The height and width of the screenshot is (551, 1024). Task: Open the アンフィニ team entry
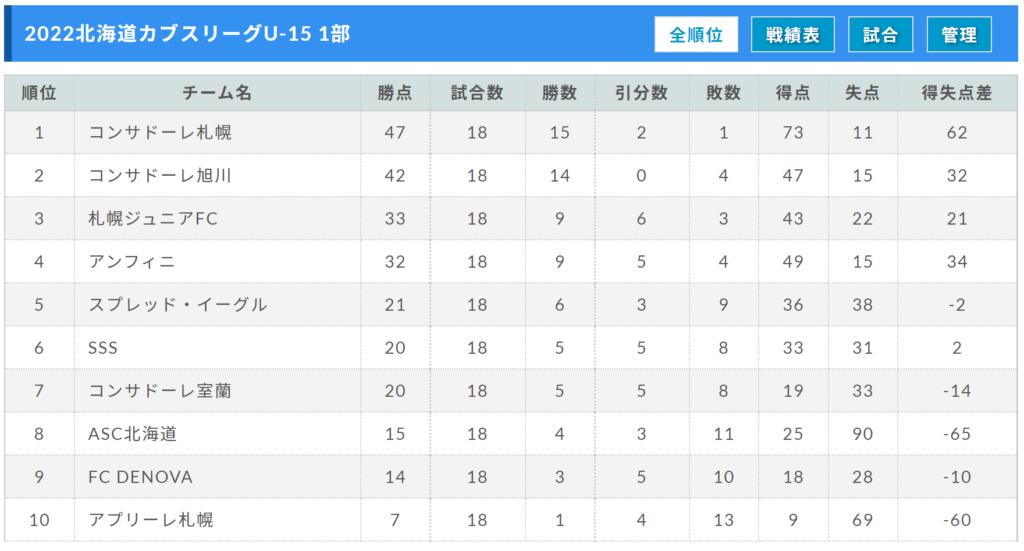point(132,262)
